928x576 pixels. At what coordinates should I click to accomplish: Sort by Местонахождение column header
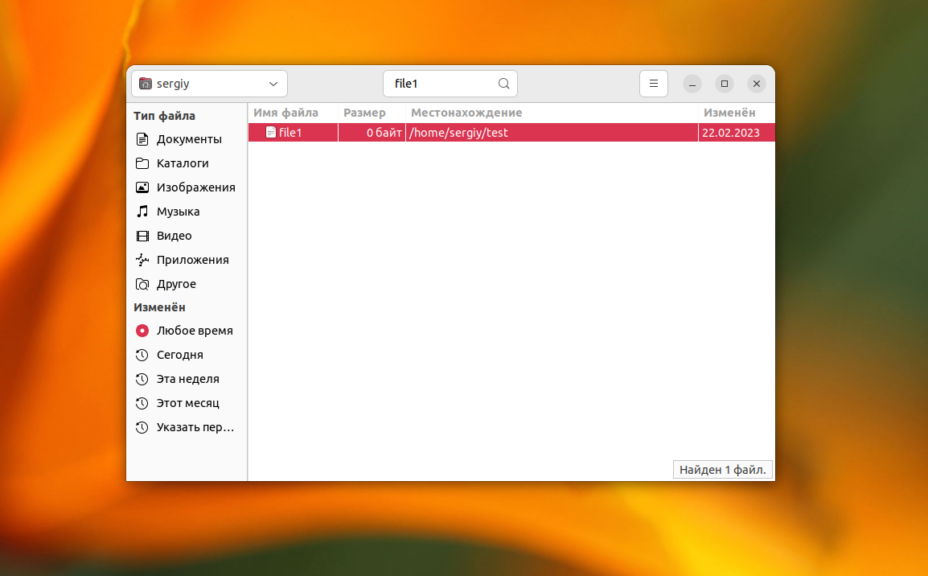click(x=466, y=113)
